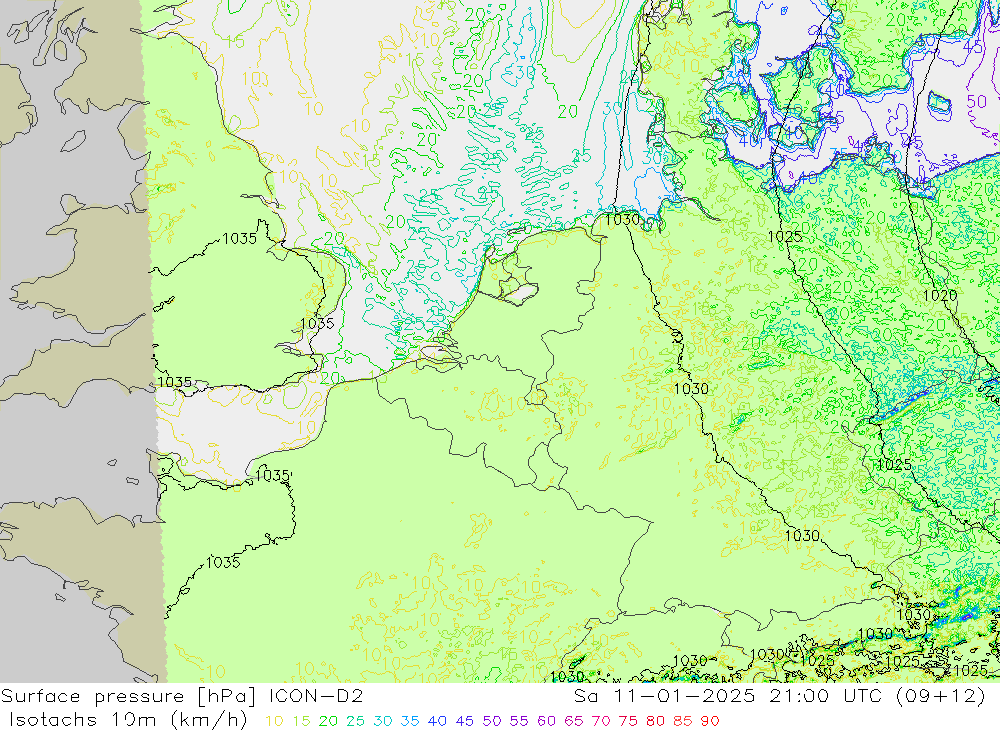Select the 85 value in isotach legend
This screenshot has width=1000, height=733.
683,722
